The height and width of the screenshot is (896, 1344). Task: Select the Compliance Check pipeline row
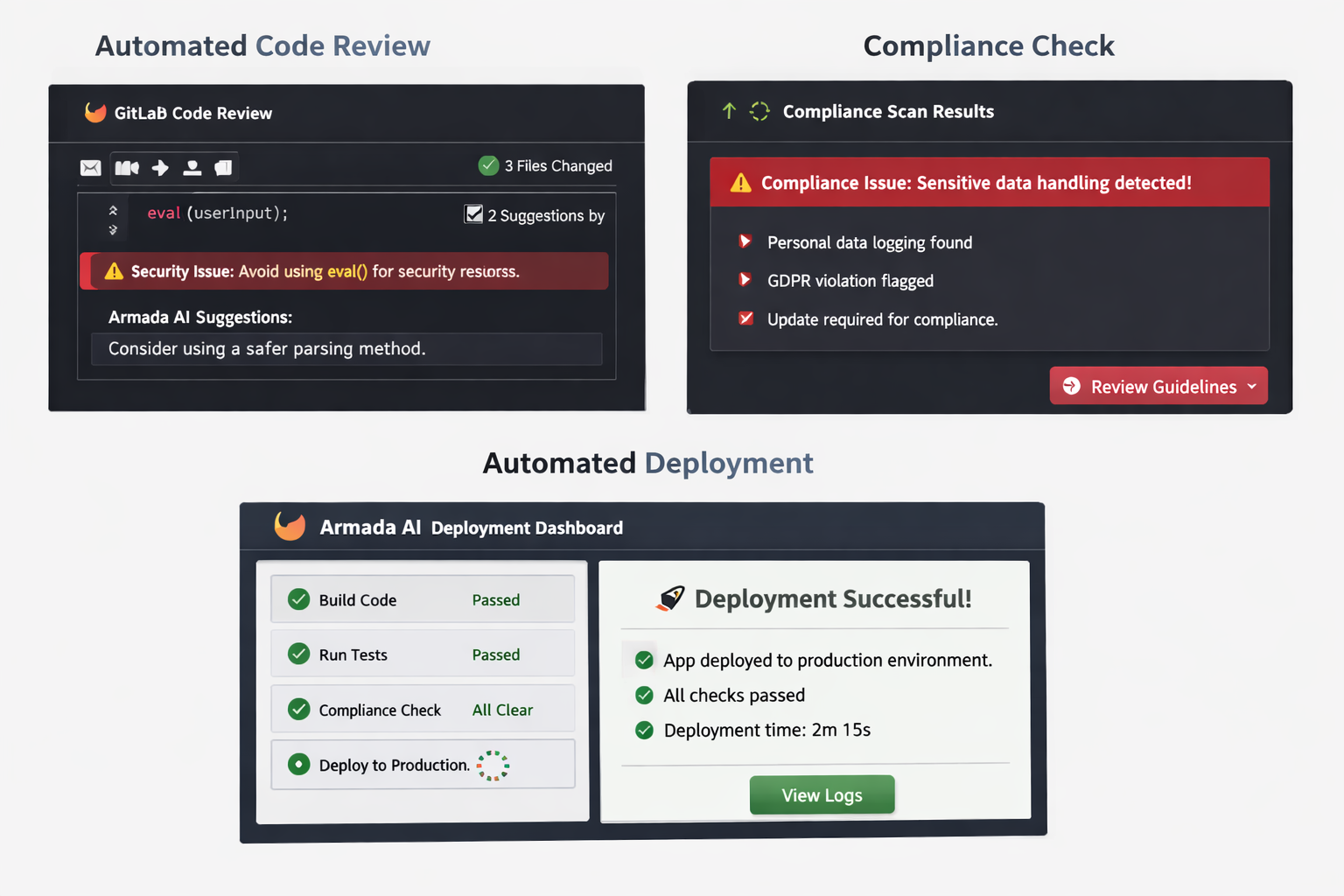point(423,709)
